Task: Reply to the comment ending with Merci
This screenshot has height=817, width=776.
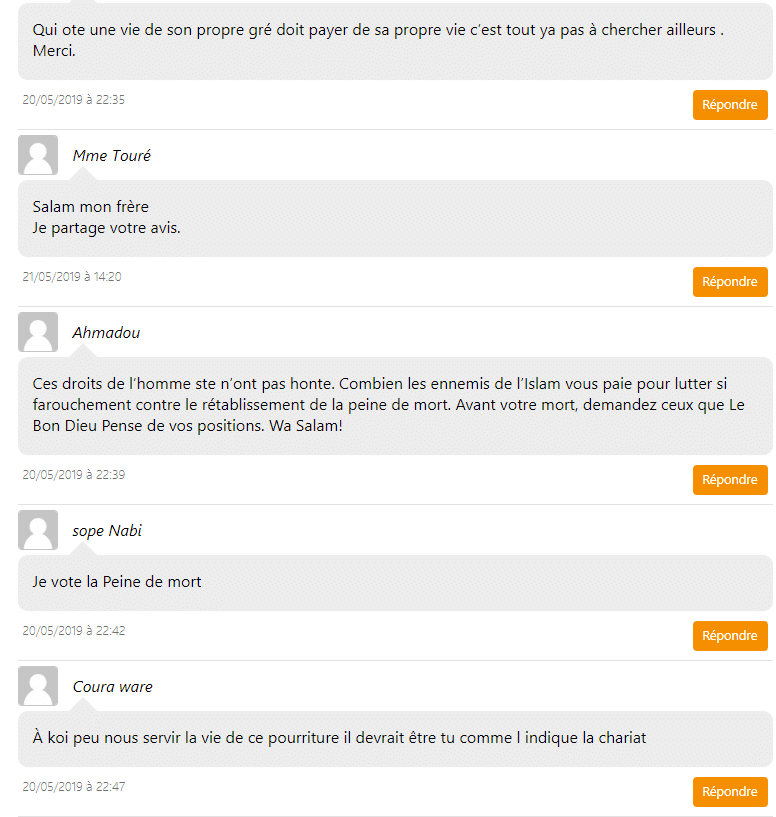Action: pyautogui.click(x=730, y=105)
